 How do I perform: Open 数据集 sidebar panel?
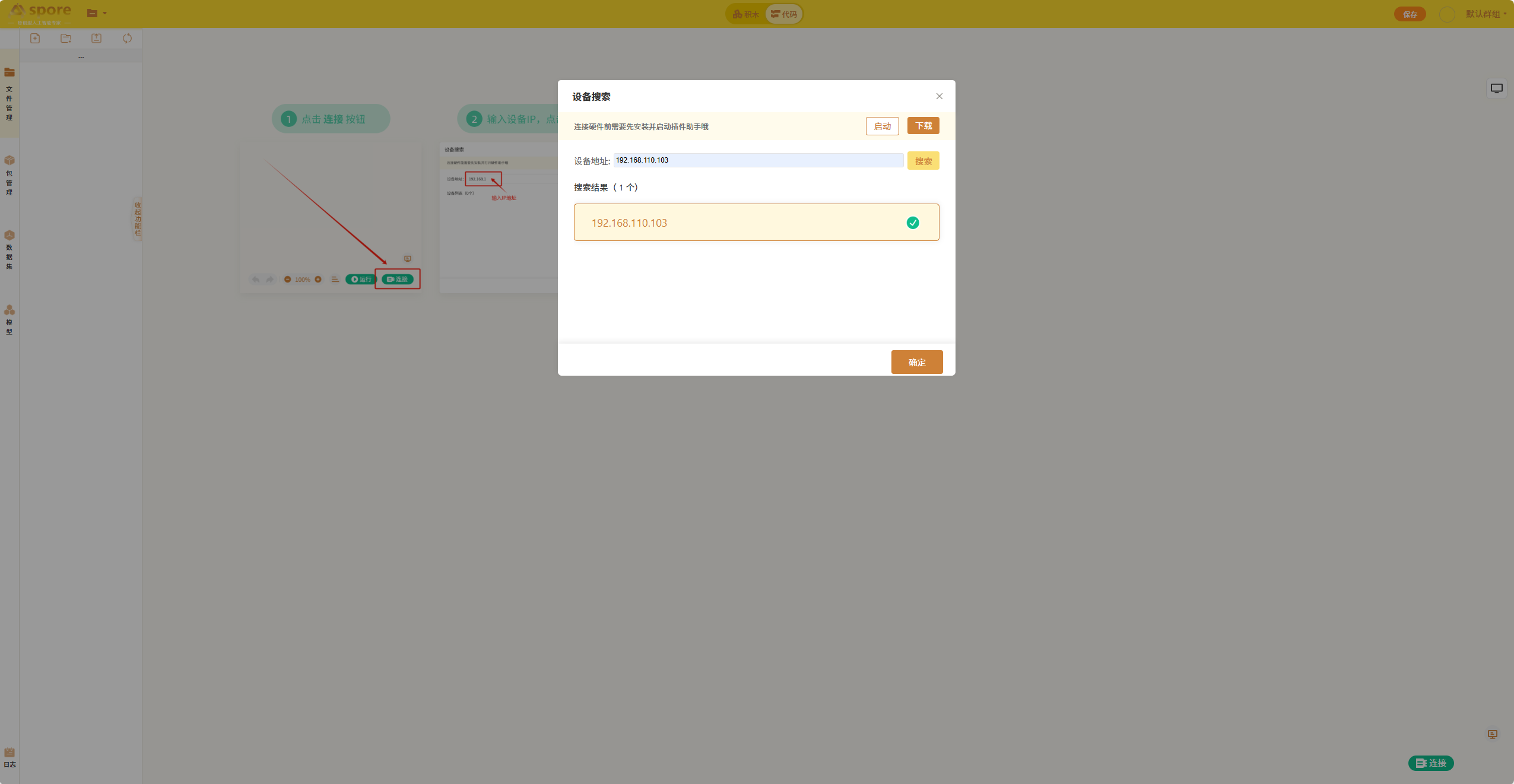pyautogui.click(x=9, y=249)
